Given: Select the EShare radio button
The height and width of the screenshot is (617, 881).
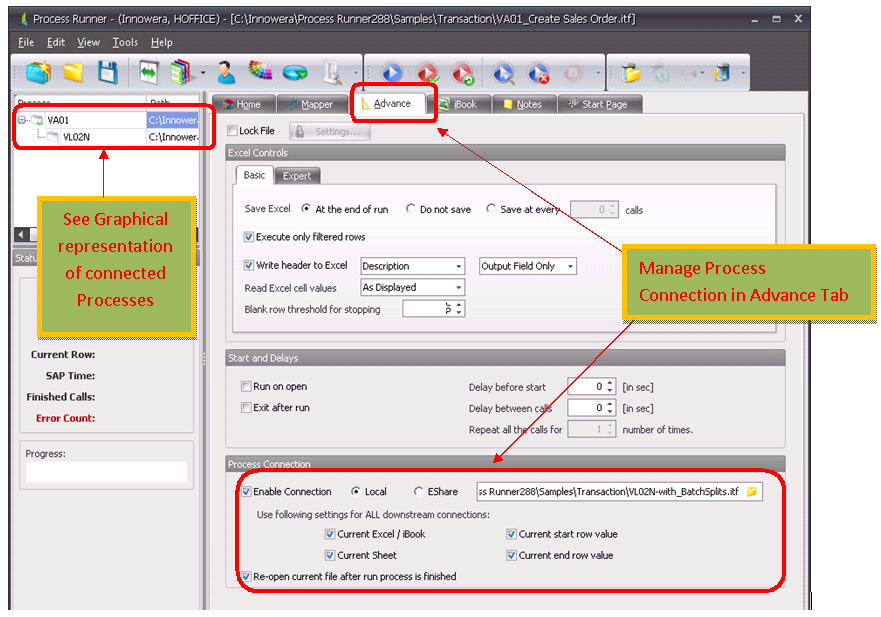Looking at the screenshot, I should (419, 492).
